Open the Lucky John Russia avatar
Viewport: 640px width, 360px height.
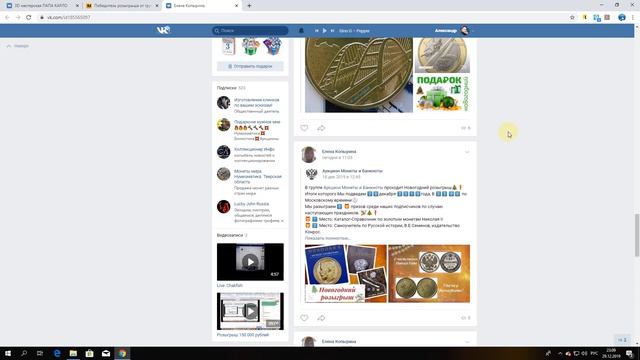coord(224,207)
